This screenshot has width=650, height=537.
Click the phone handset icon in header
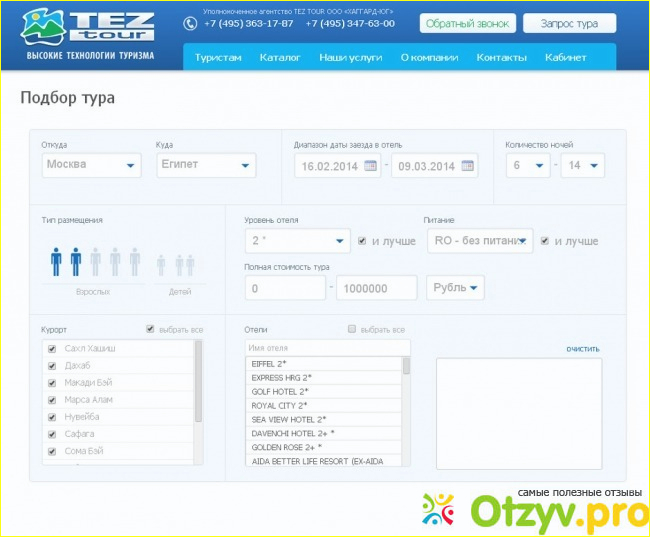(x=190, y=23)
